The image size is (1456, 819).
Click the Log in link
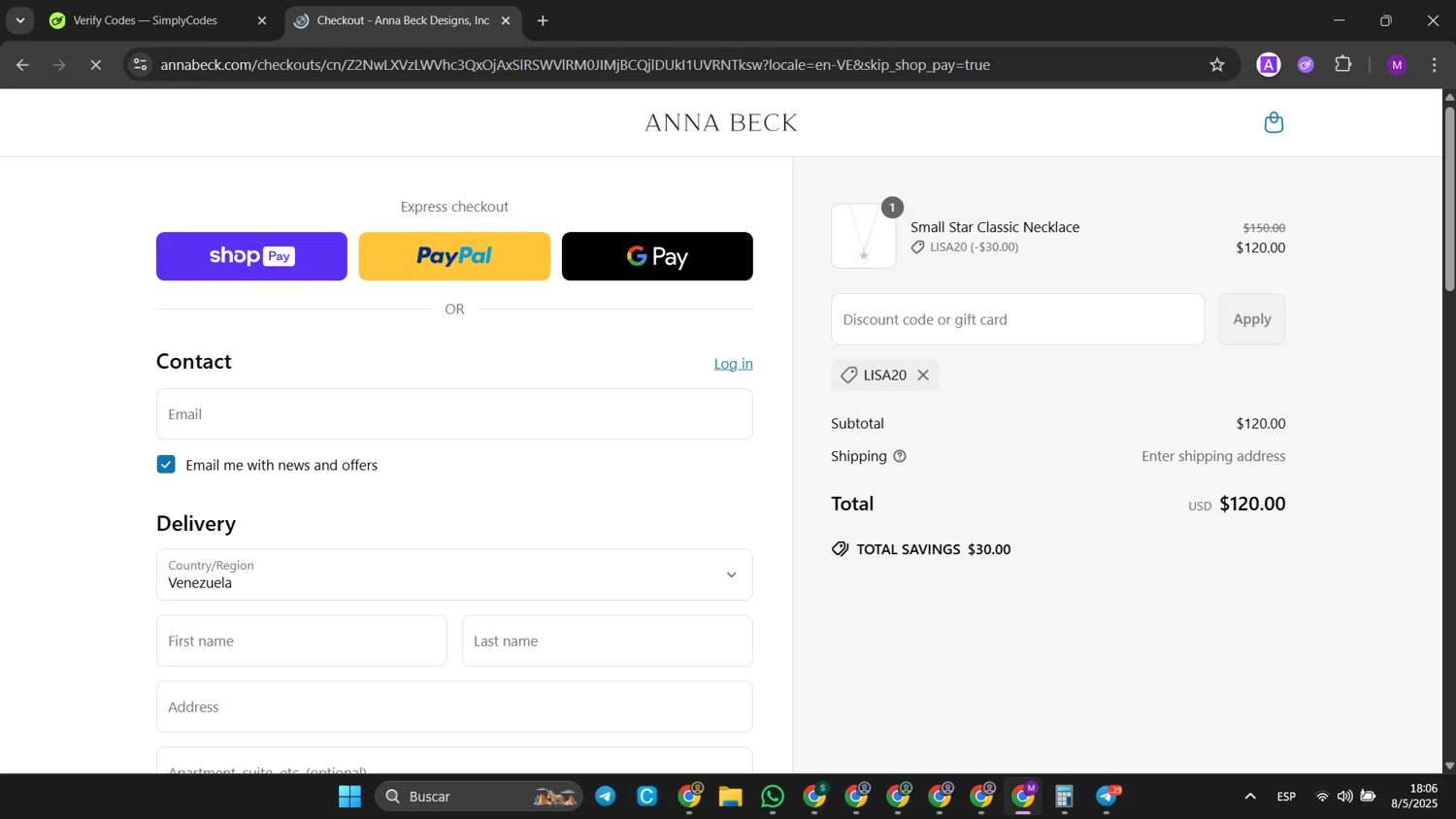pos(733,364)
